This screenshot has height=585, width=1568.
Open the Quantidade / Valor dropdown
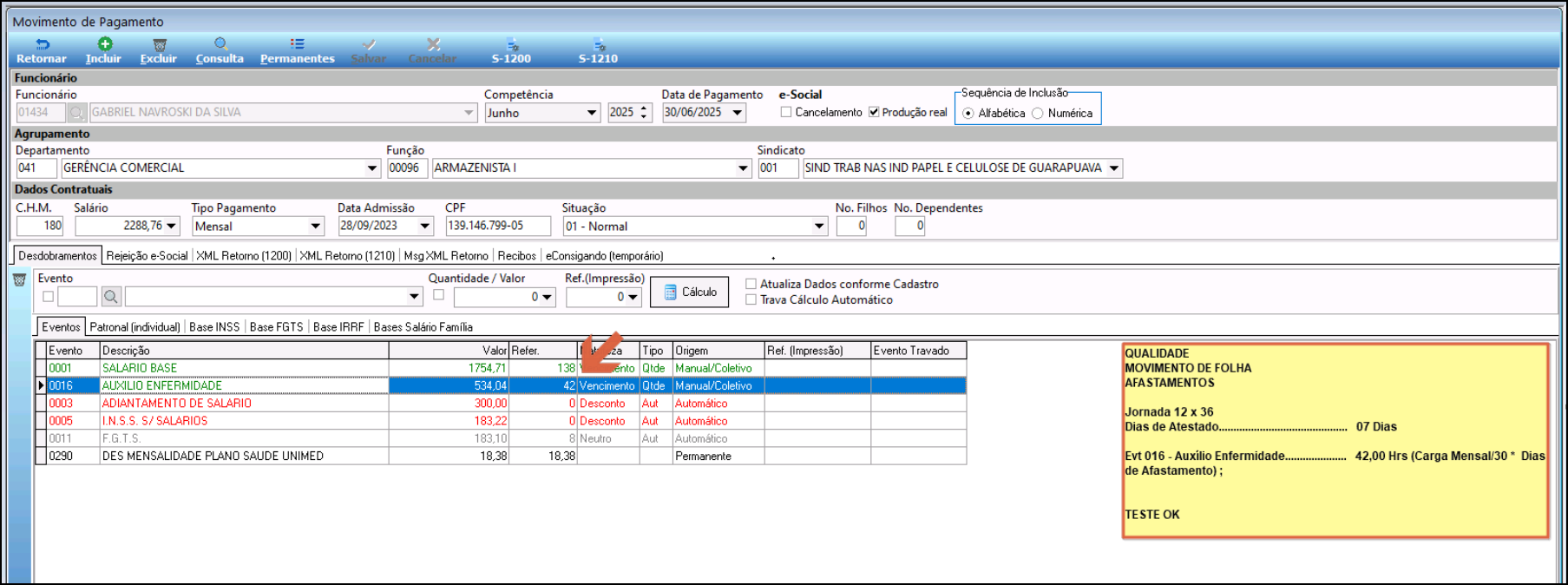547,297
